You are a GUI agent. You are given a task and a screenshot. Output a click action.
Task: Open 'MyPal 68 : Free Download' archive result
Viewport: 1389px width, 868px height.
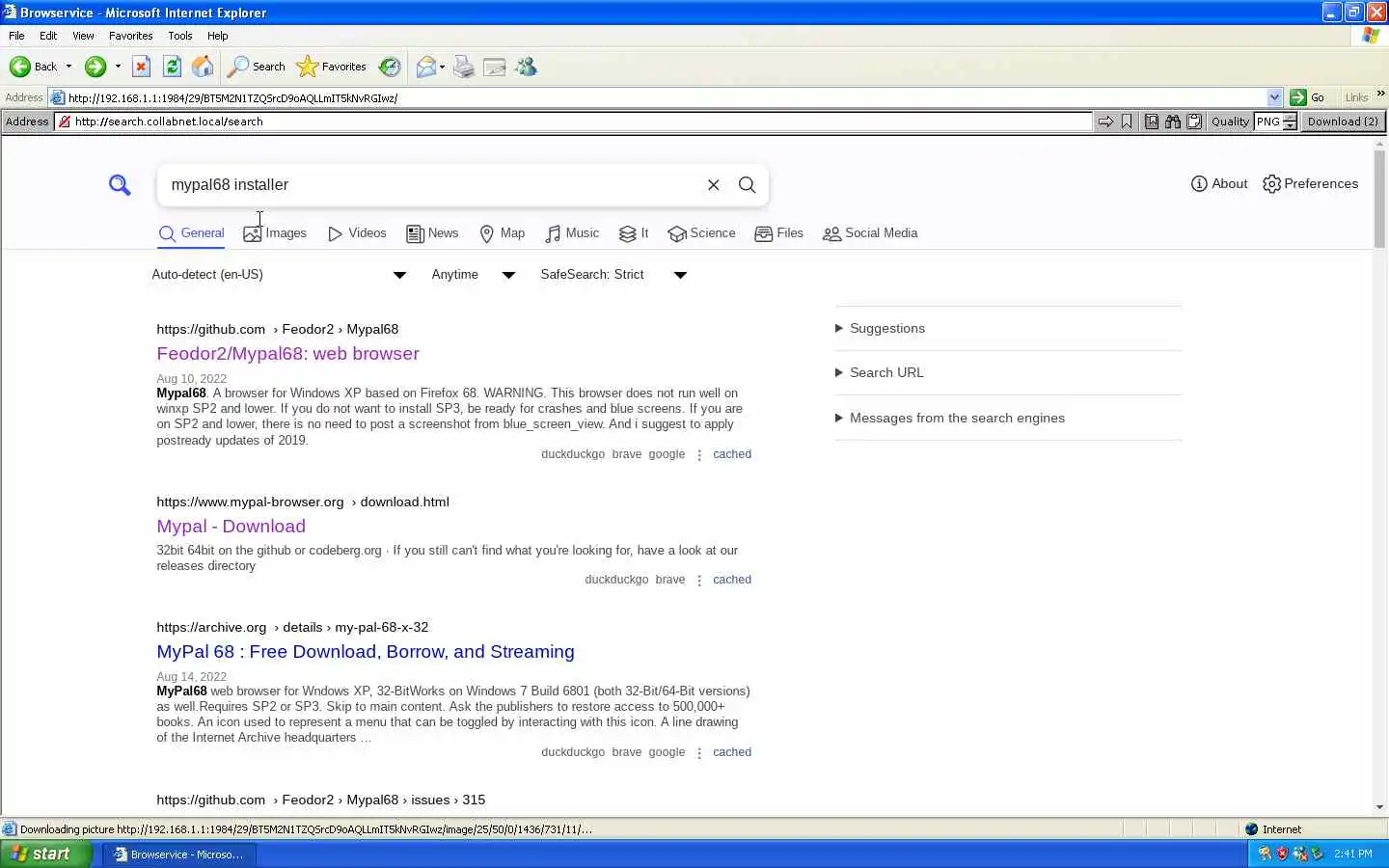365,652
